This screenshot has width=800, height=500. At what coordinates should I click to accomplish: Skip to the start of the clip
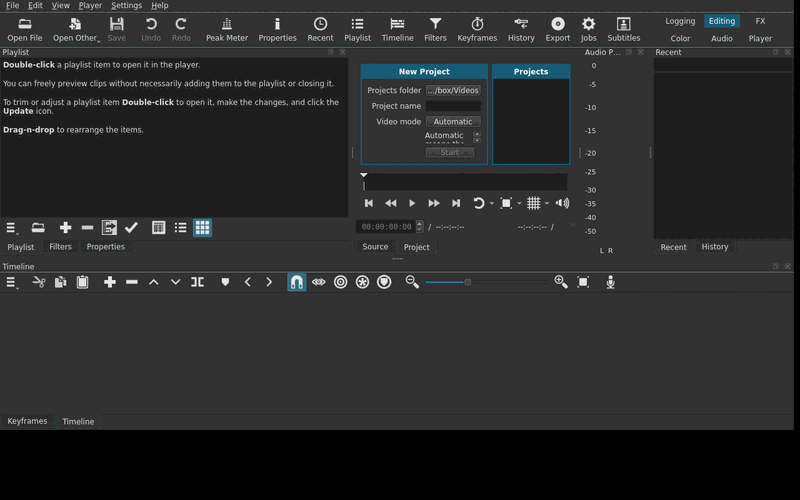tap(368, 203)
